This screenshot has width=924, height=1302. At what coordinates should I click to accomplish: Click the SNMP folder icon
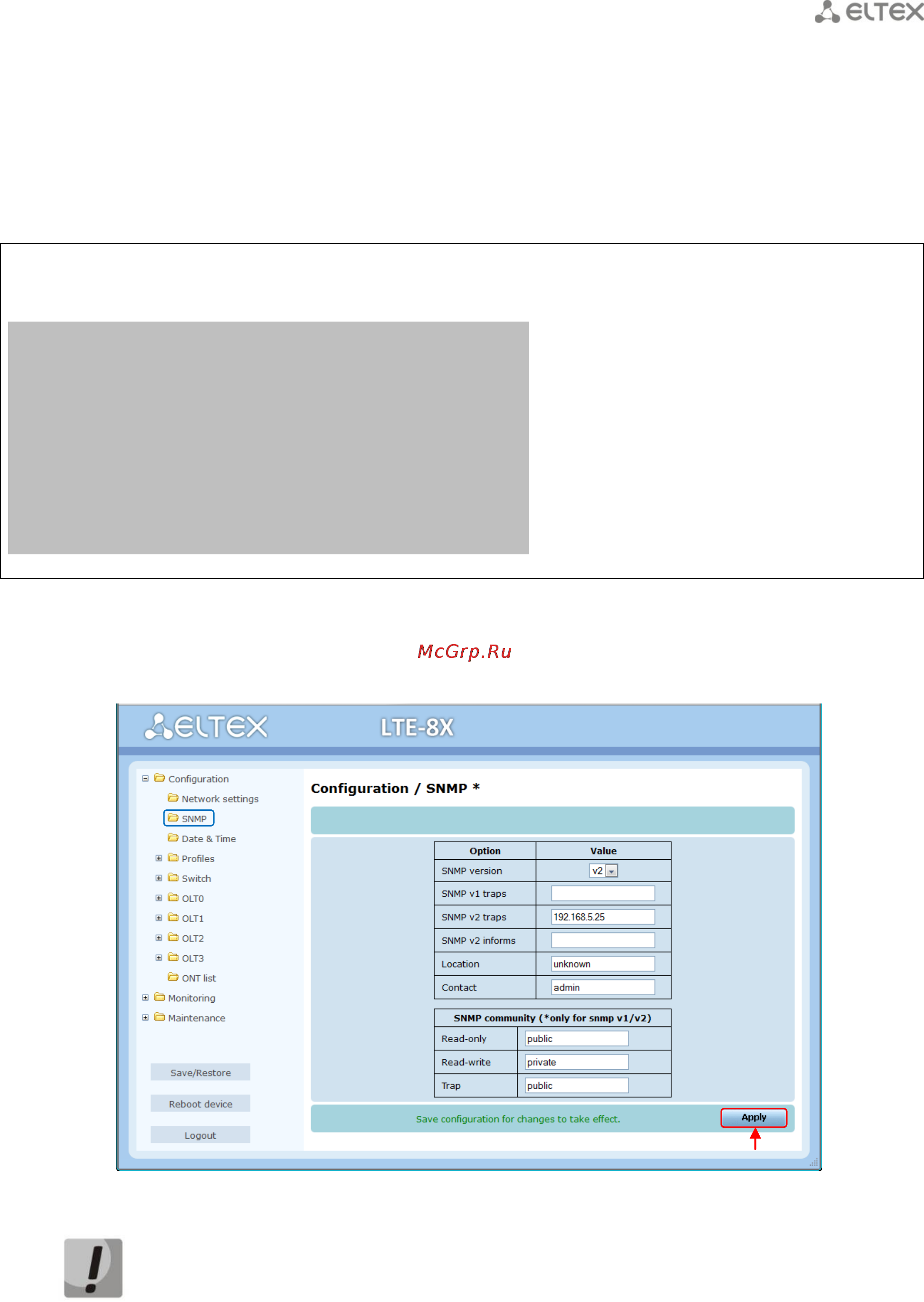pos(173,817)
